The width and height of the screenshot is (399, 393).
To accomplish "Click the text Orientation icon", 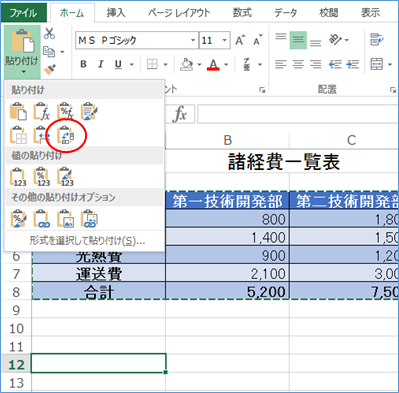I will click(335, 40).
